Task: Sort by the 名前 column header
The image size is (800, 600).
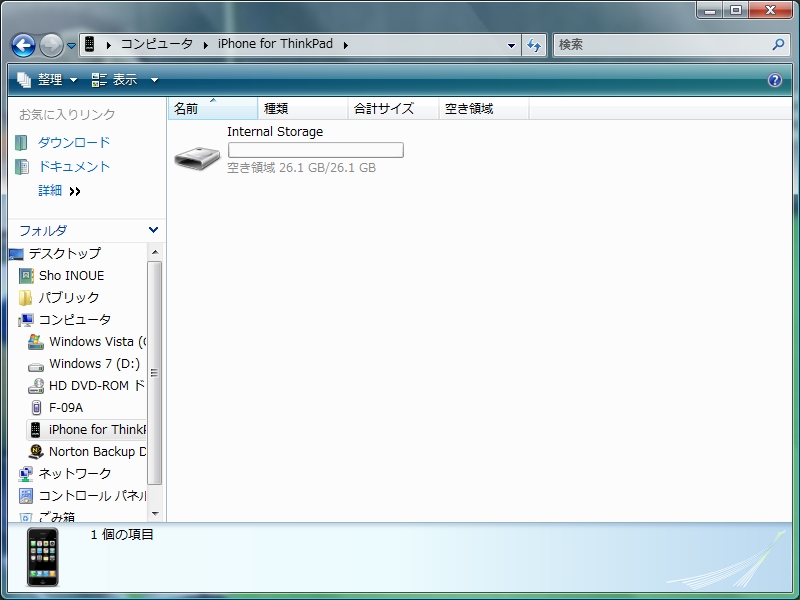Action: [x=213, y=109]
